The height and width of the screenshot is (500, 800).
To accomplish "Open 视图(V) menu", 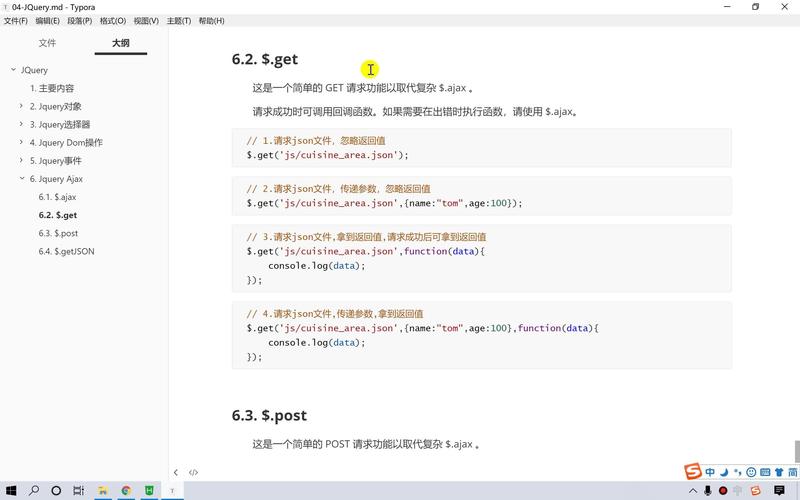I will point(146,21).
